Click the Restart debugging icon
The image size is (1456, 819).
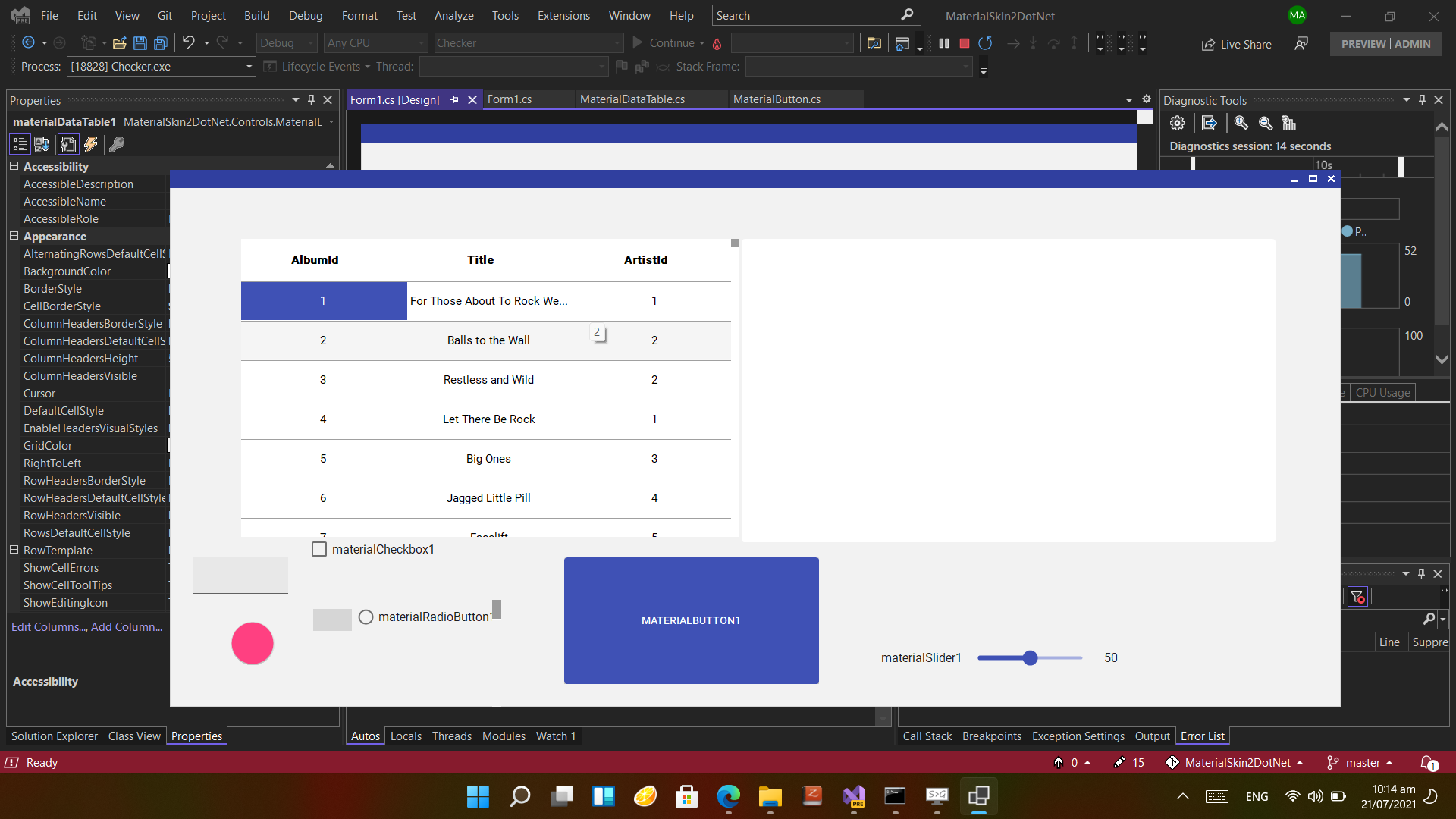click(x=985, y=43)
